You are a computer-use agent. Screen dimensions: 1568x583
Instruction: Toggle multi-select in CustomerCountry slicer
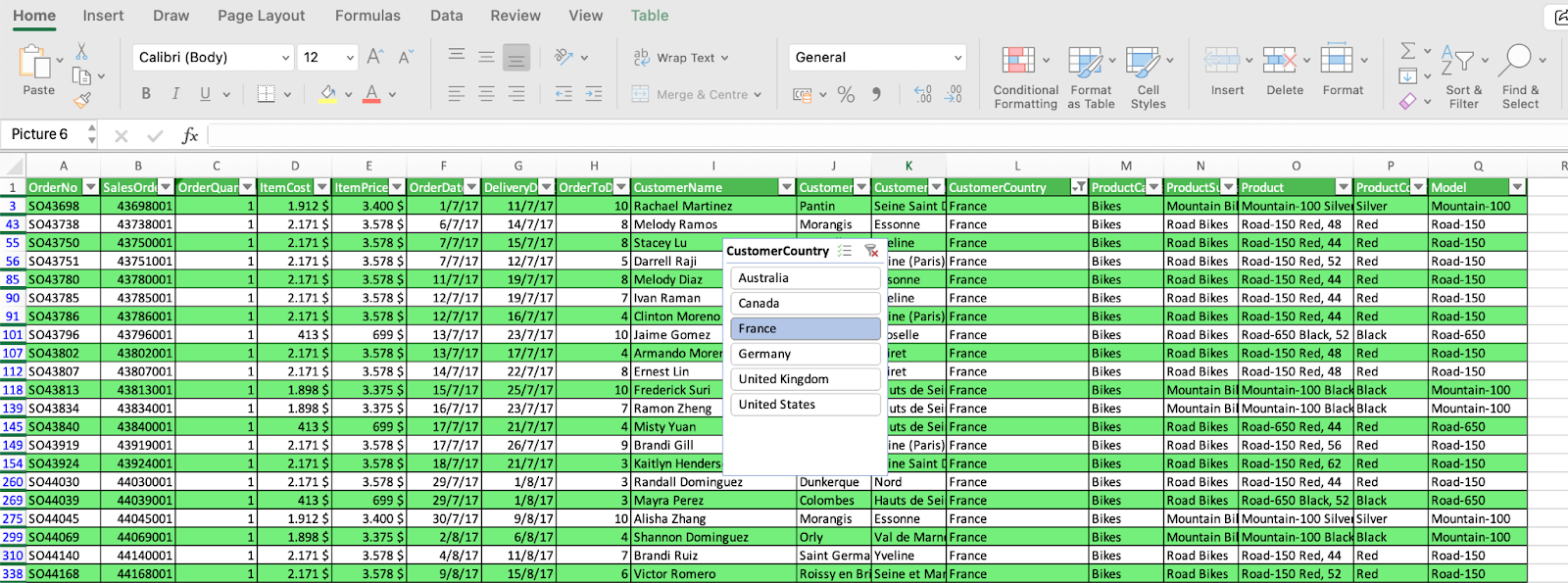pos(845,251)
